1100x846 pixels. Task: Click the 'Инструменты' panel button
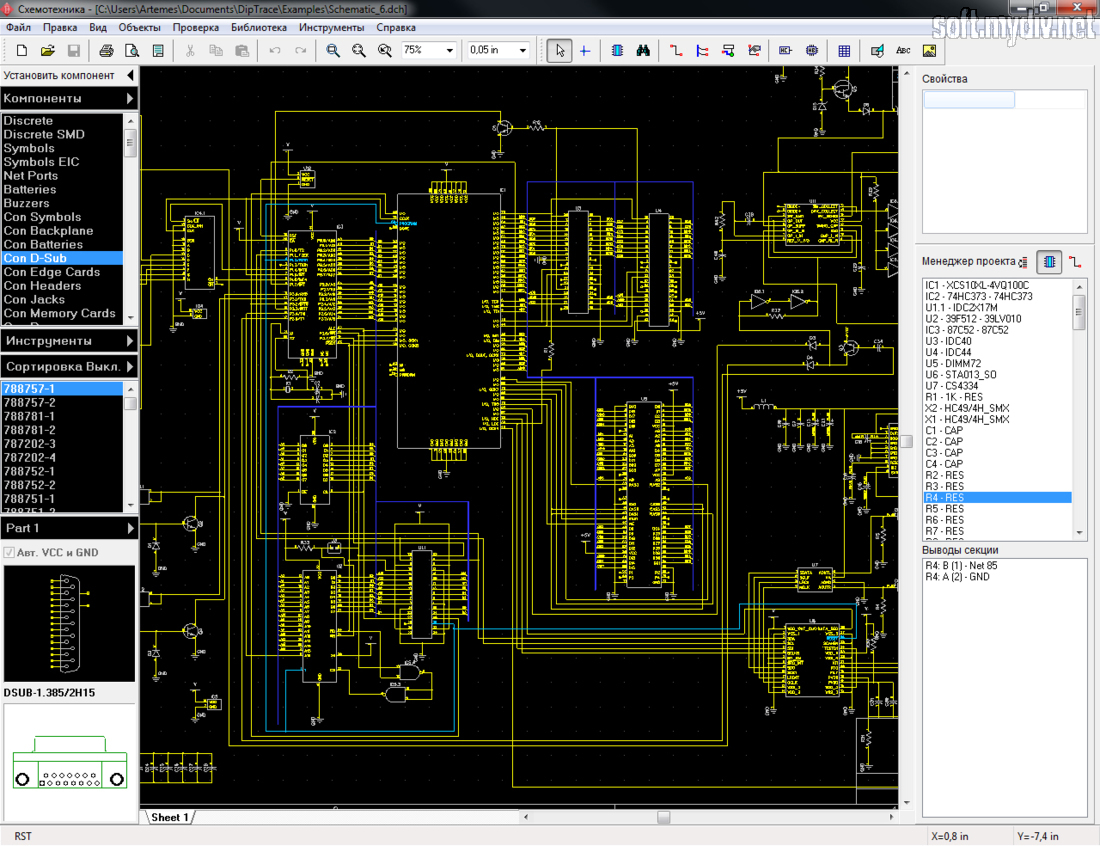pyautogui.click(x=68, y=341)
